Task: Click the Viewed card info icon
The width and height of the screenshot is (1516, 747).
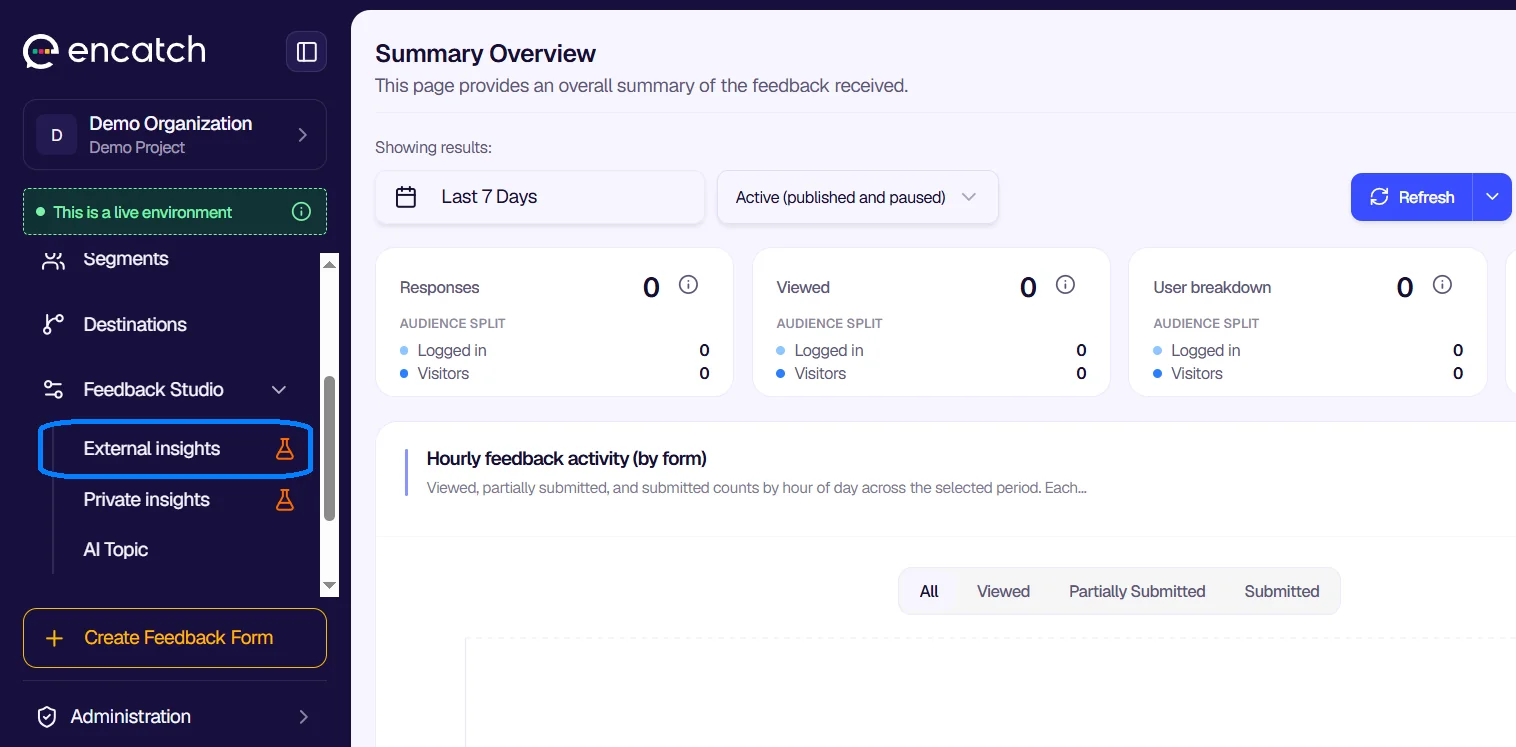Action: [x=1065, y=285]
